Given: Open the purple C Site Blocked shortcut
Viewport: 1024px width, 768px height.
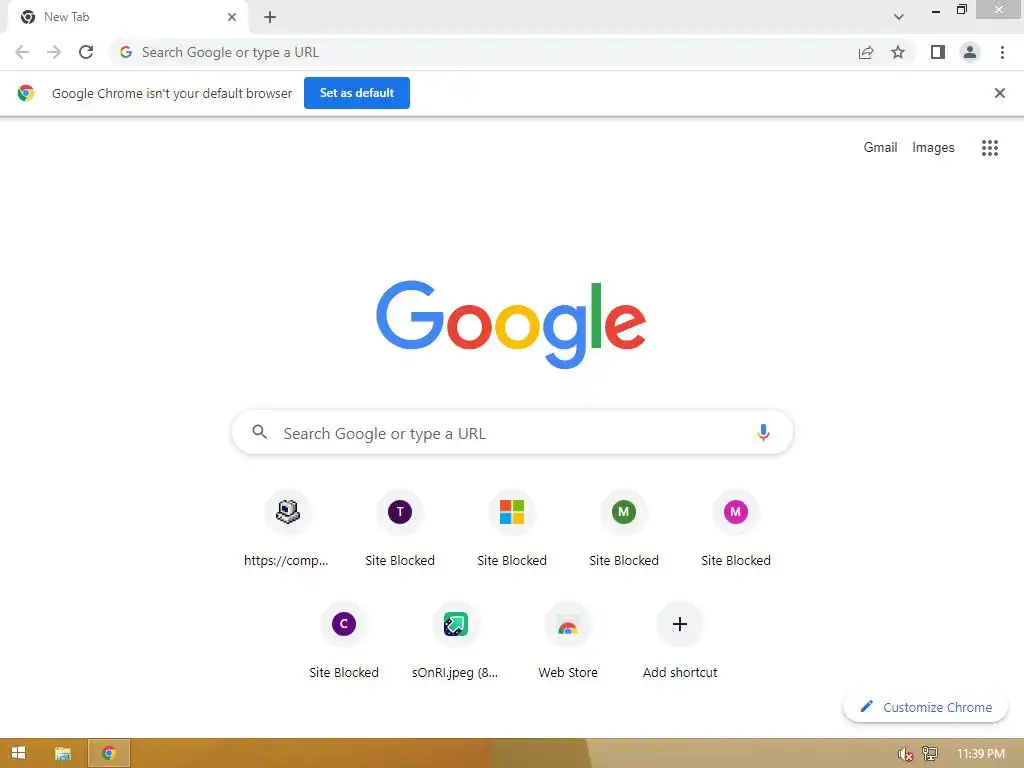Looking at the screenshot, I should pos(344,641).
